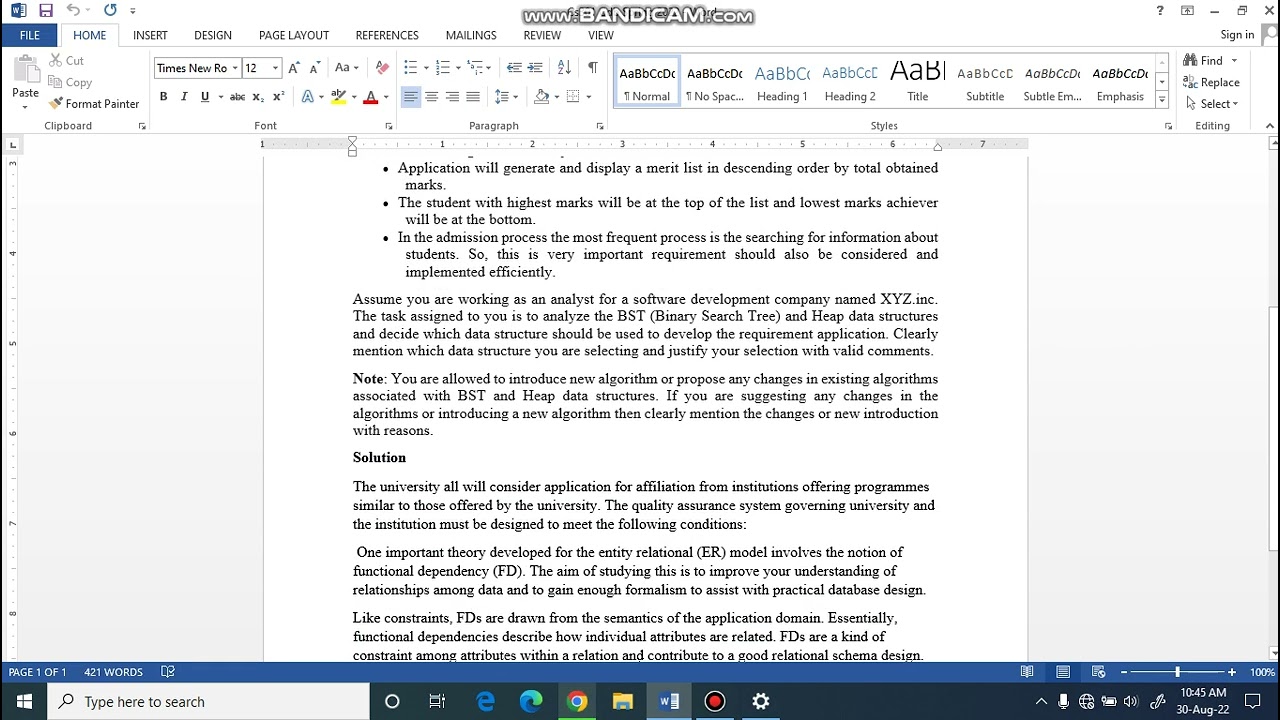
Task: Apply red font color
Action: pyautogui.click(x=369, y=97)
